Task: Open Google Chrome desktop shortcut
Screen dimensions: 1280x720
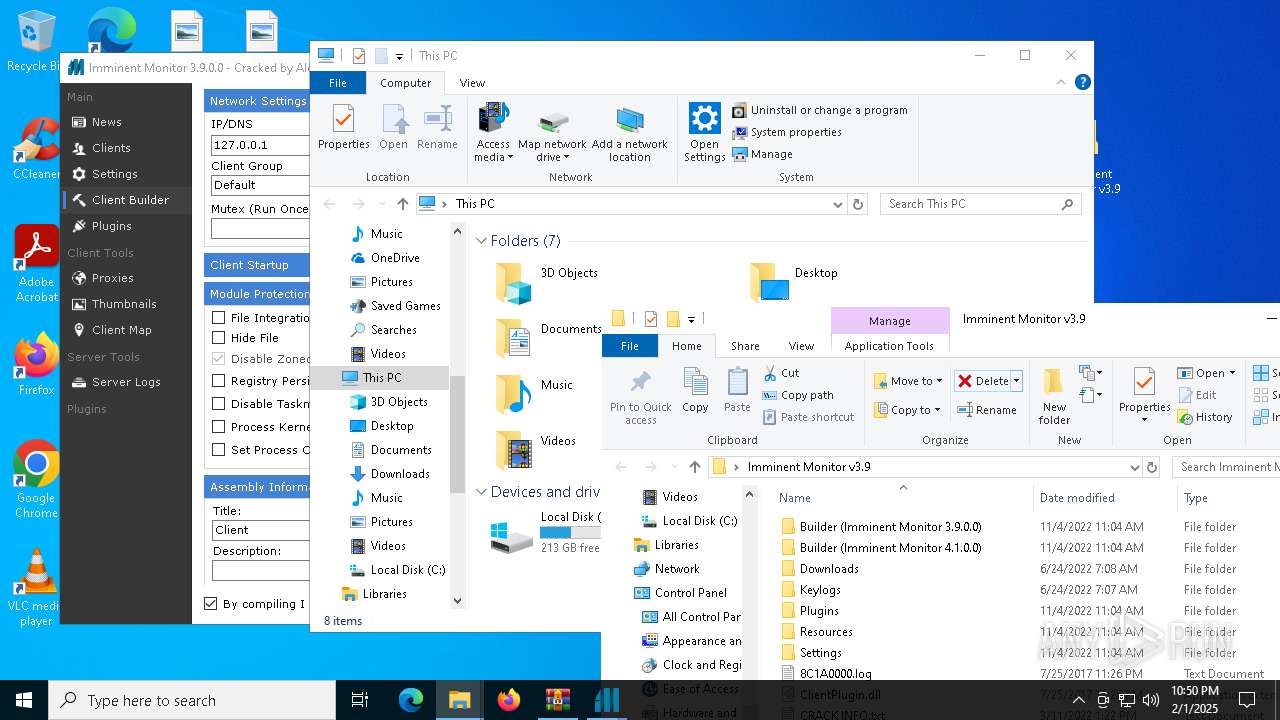Action: coord(36,480)
